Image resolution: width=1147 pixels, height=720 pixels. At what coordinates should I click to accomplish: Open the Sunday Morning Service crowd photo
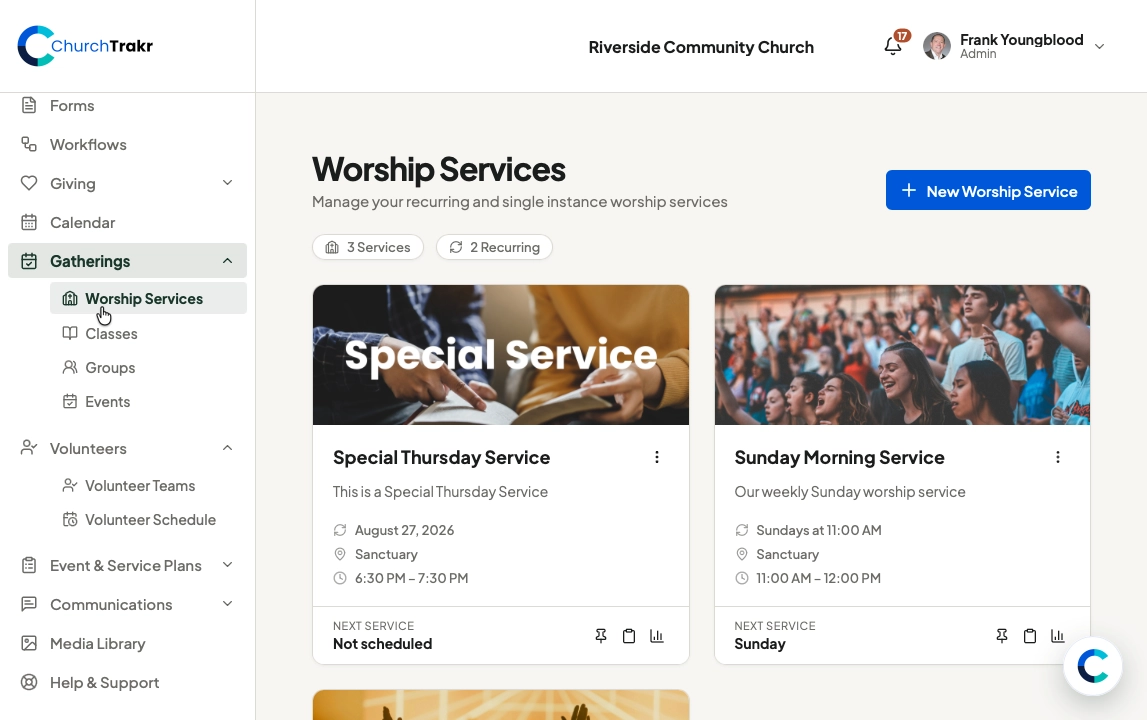coord(902,355)
